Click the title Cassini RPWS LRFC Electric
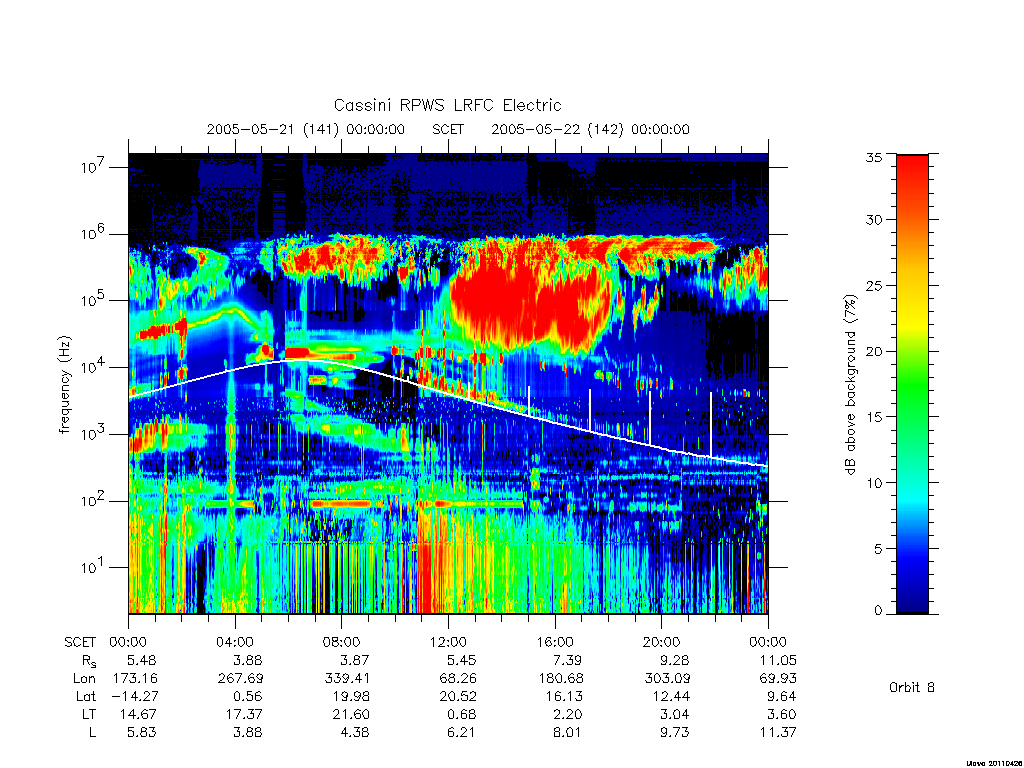The width and height of the screenshot is (1024, 768). point(447,105)
